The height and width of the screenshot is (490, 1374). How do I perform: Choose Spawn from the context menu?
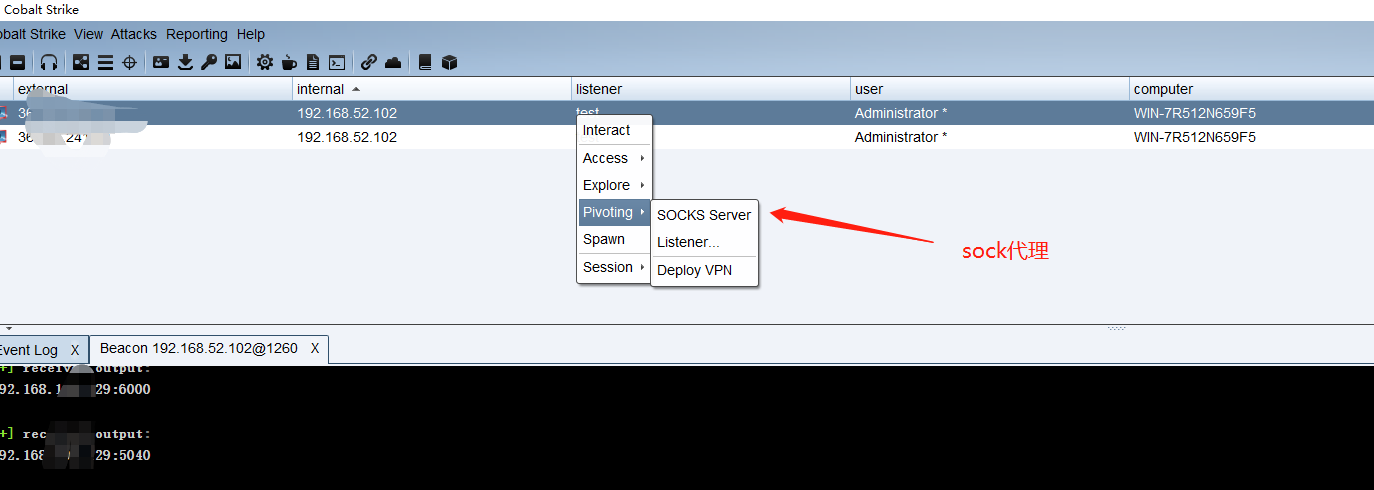tap(614, 239)
